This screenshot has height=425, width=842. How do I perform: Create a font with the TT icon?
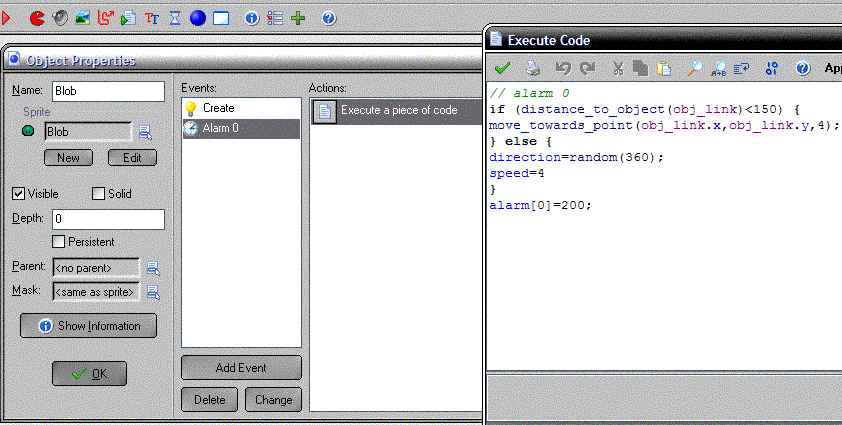coord(152,18)
